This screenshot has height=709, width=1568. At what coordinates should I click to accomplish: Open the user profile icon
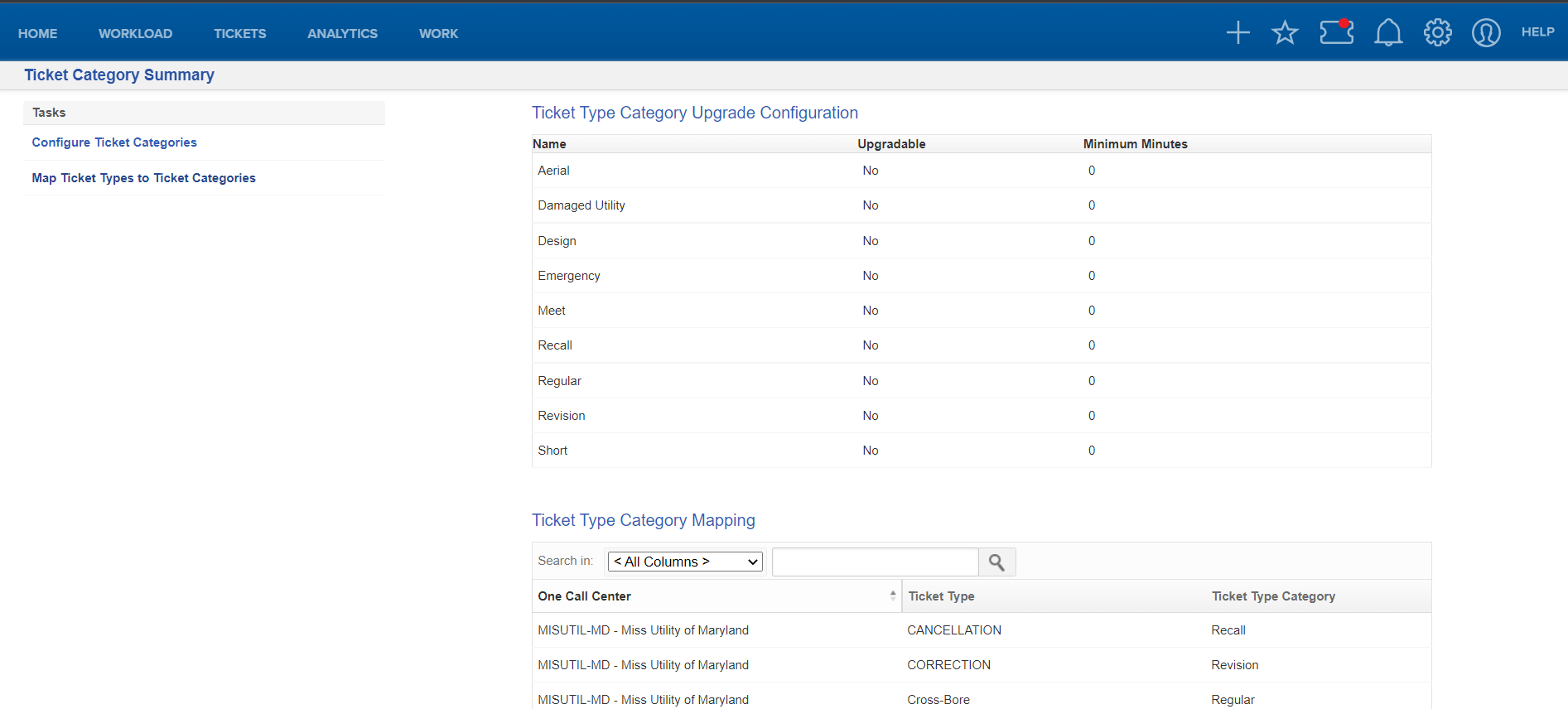(1486, 32)
